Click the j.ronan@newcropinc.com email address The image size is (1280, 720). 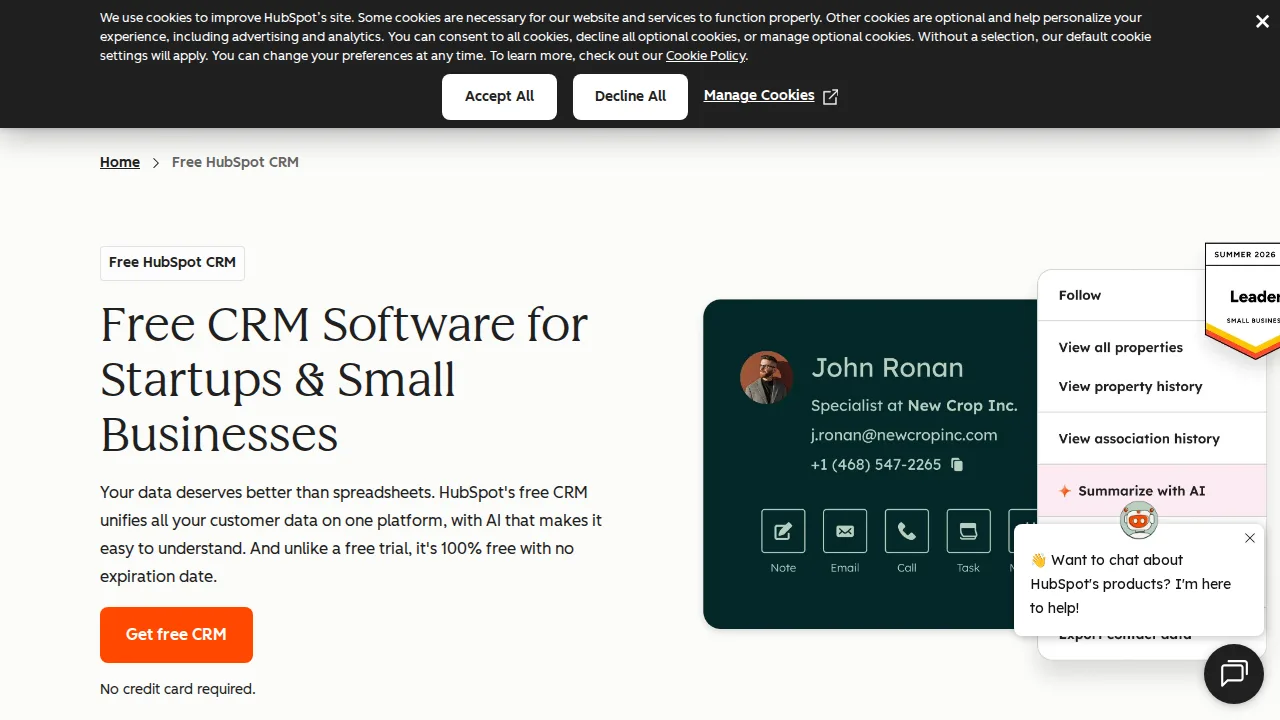(x=904, y=435)
